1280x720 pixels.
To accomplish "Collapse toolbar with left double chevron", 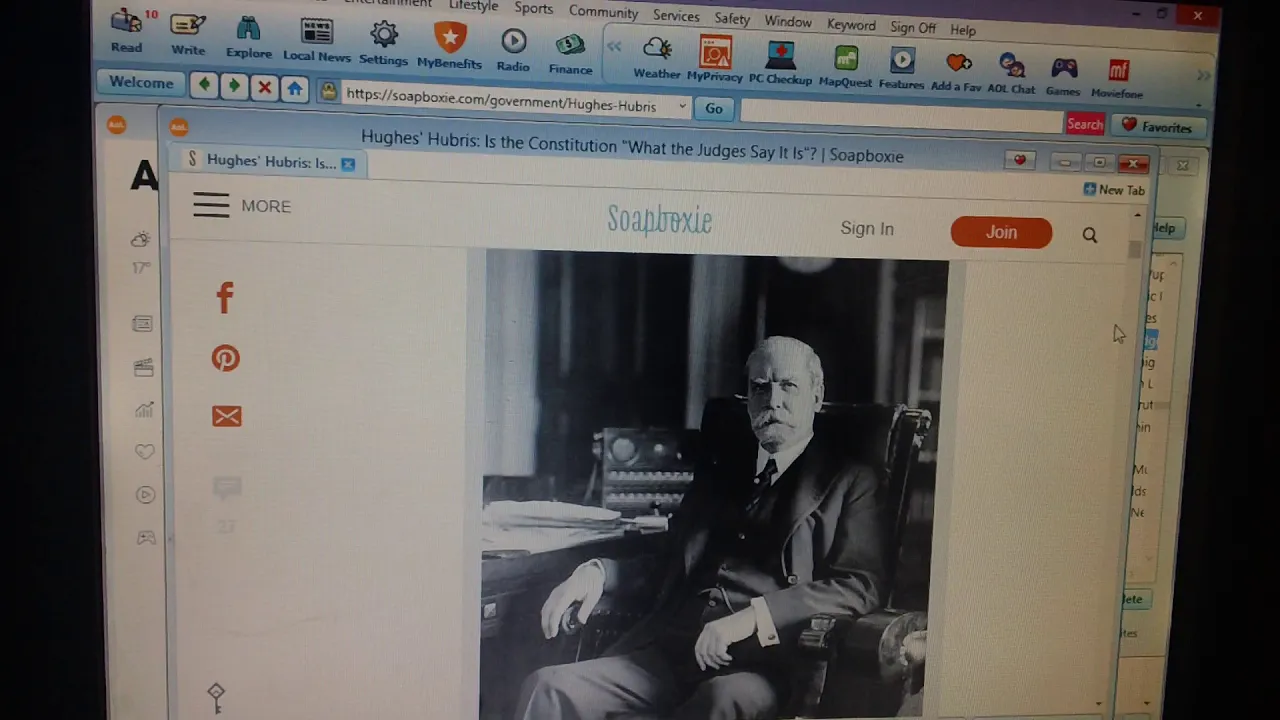I will coord(614,46).
